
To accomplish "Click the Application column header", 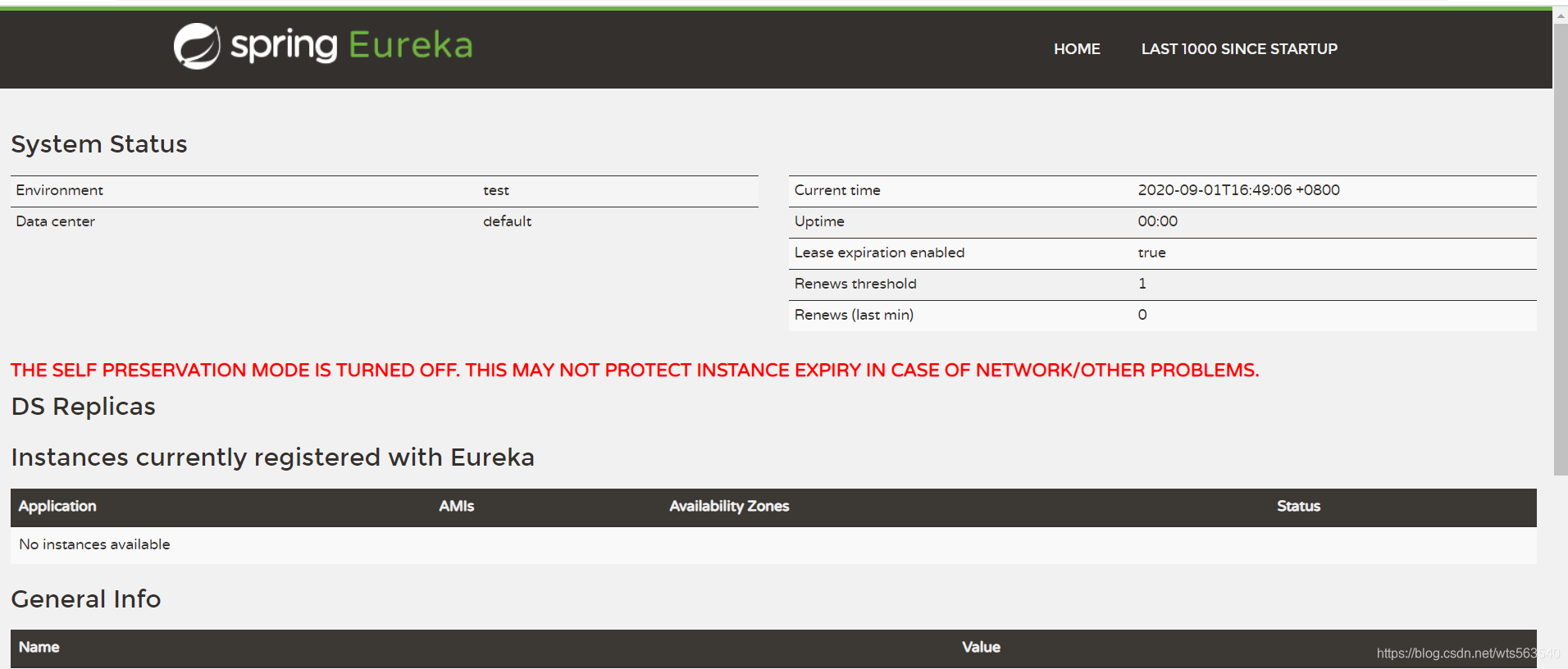I will tap(57, 507).
